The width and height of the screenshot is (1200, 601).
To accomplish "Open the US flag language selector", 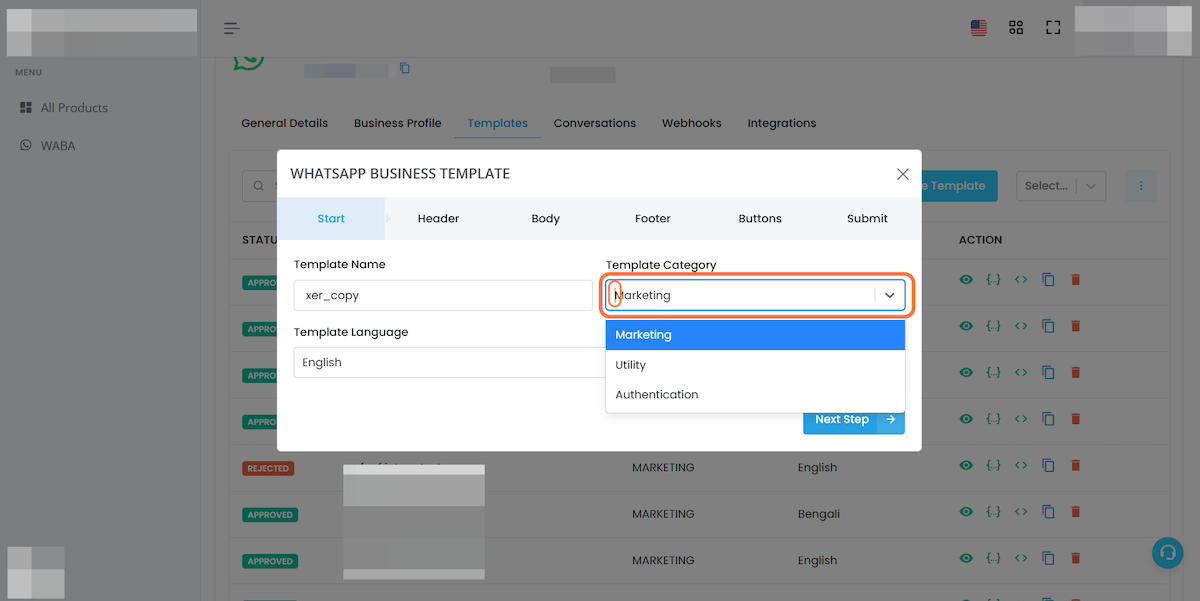I will [979, 28].
